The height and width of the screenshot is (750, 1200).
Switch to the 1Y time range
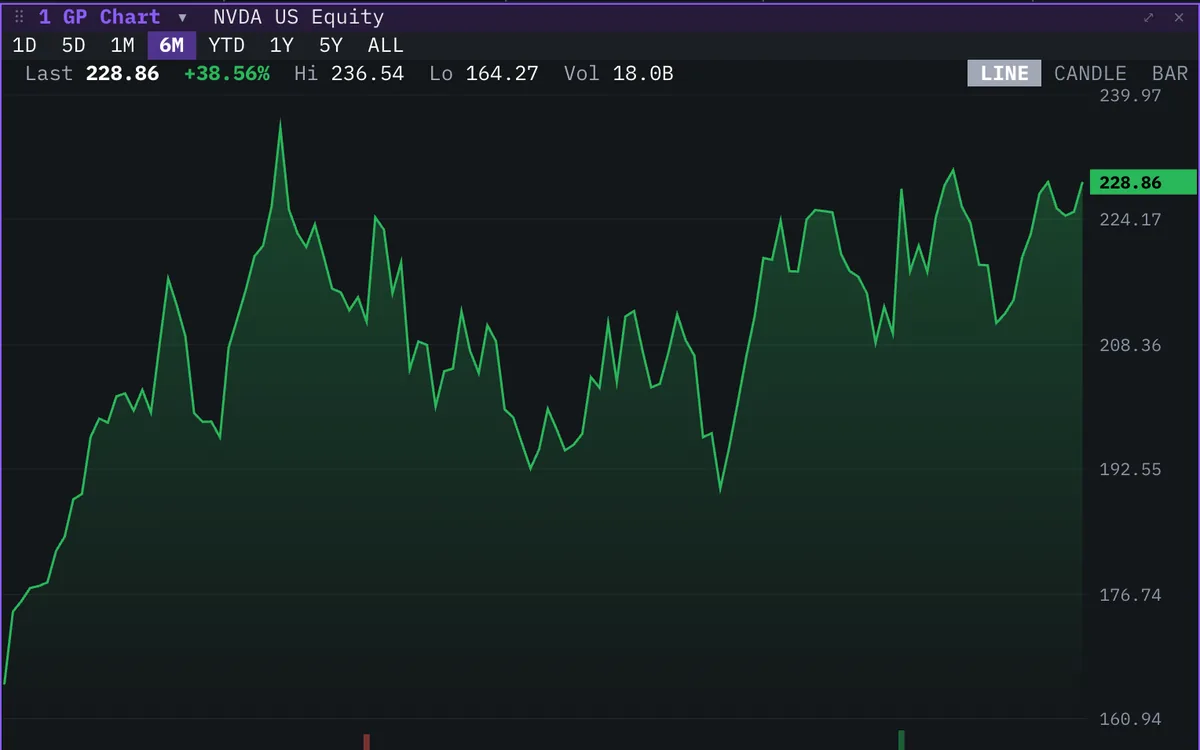282,45
